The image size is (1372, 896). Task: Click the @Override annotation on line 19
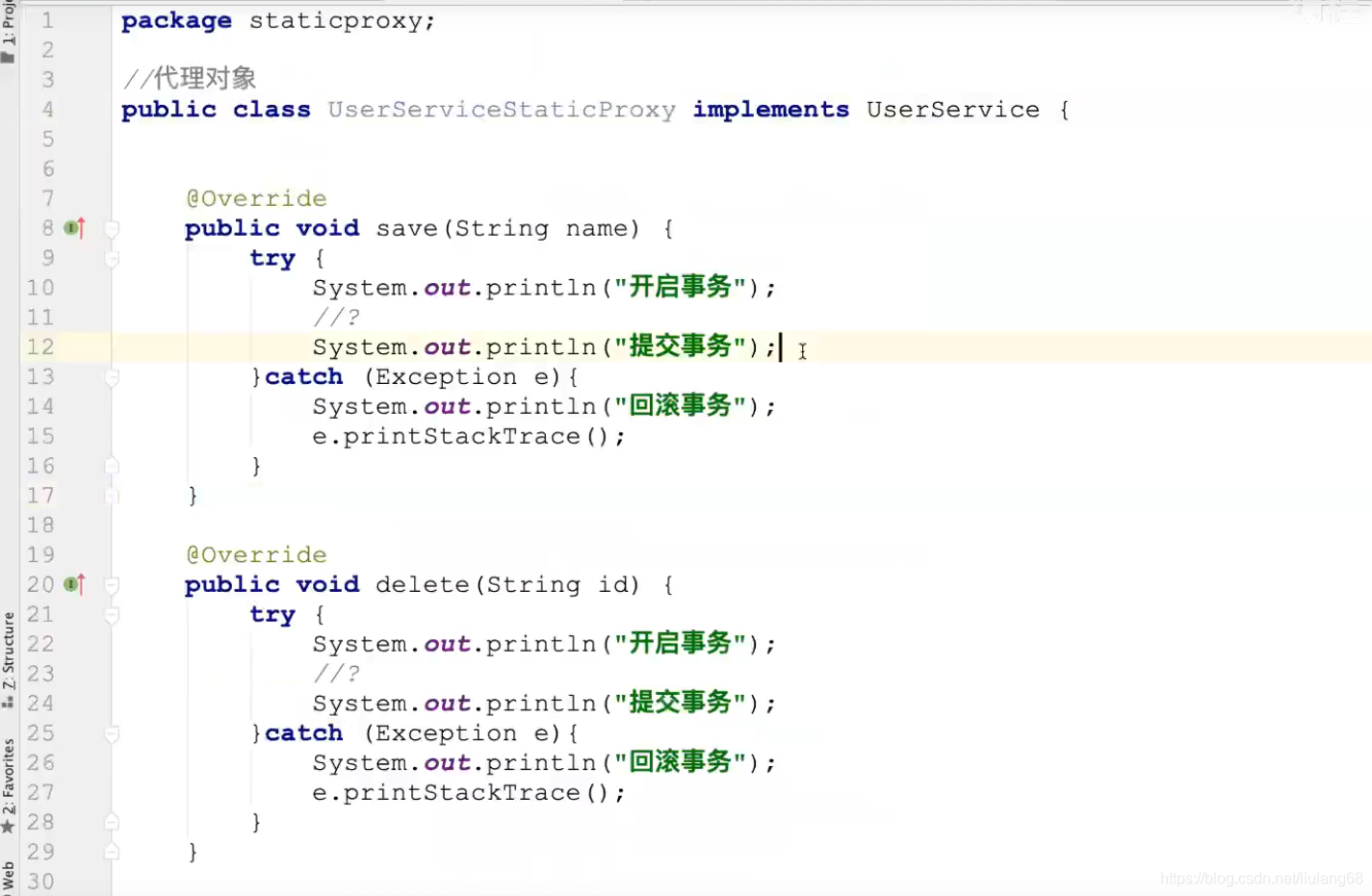(x=256, y=555)
